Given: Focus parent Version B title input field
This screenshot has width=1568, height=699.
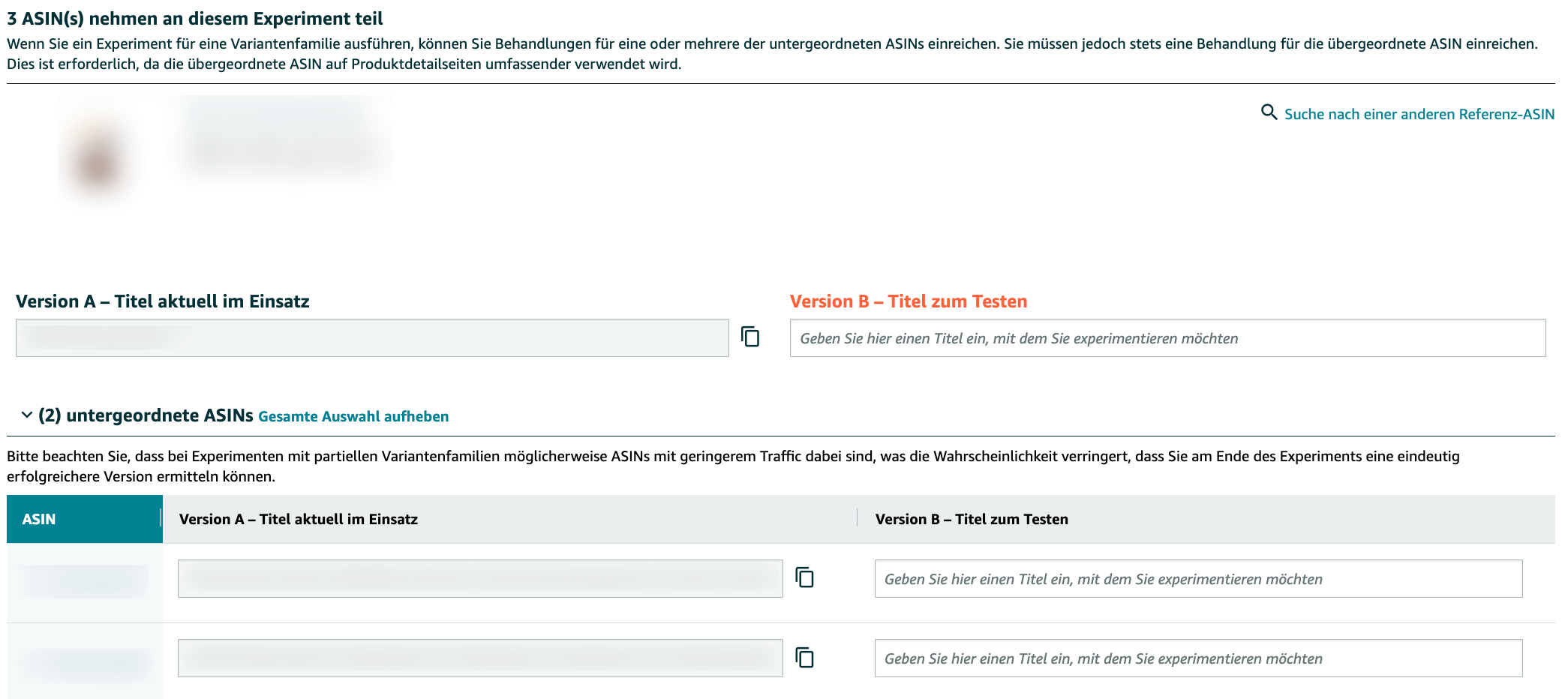Looking at the screenshot, I should 1167,338.
